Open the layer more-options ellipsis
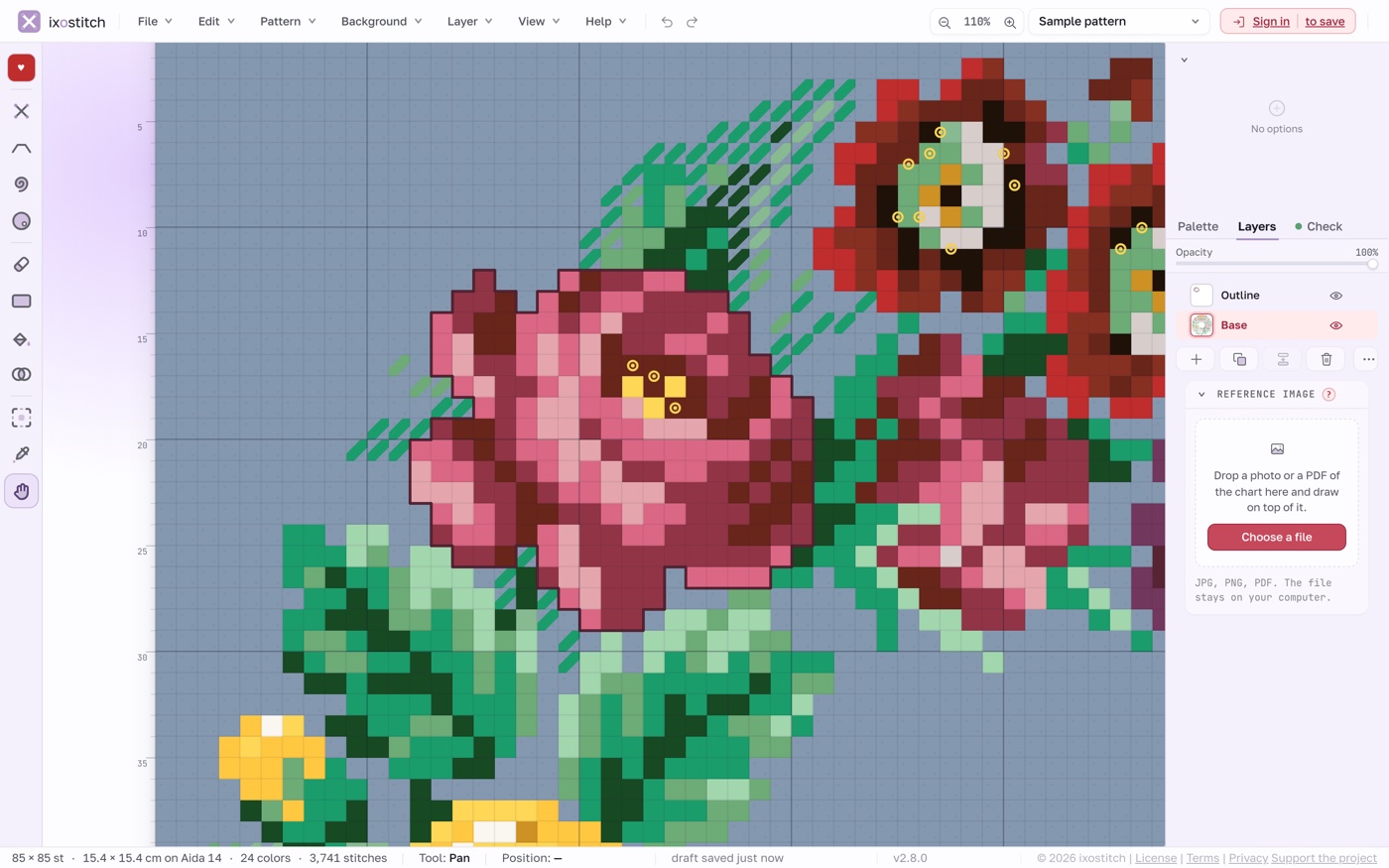Screen dimensions: 1389x868 pyautogui.click(x=1368, y=359)
